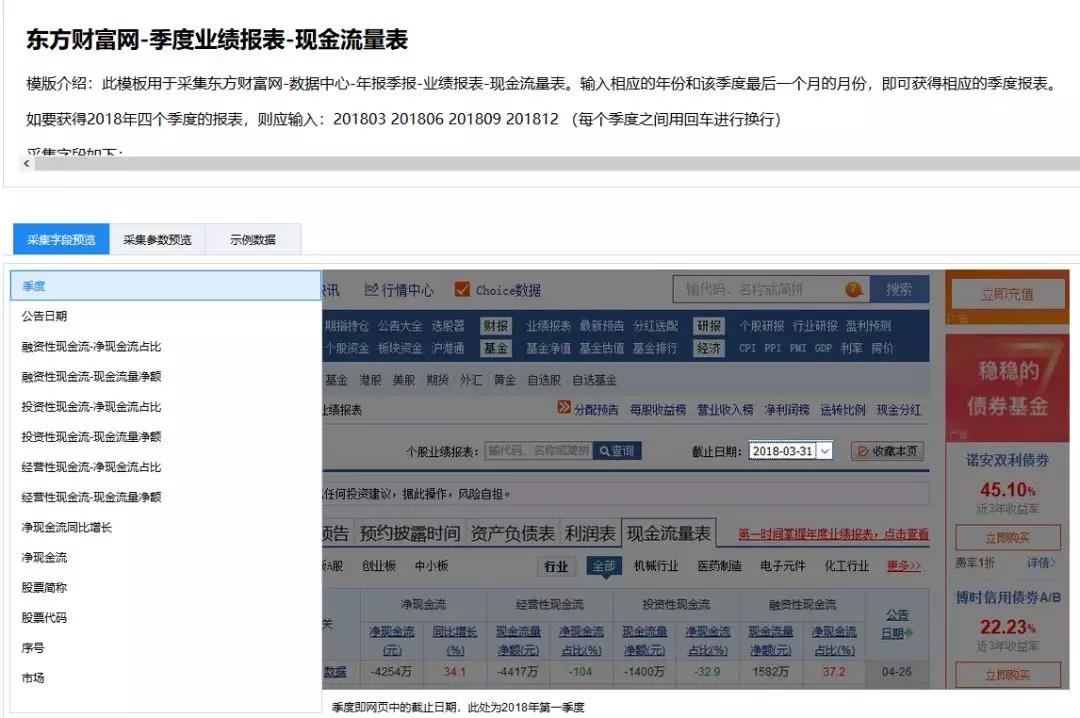Screen dimensions: 1080x718
Task: Click the 稳稳的债券基金 banner ad
Action: [1007, 388]
